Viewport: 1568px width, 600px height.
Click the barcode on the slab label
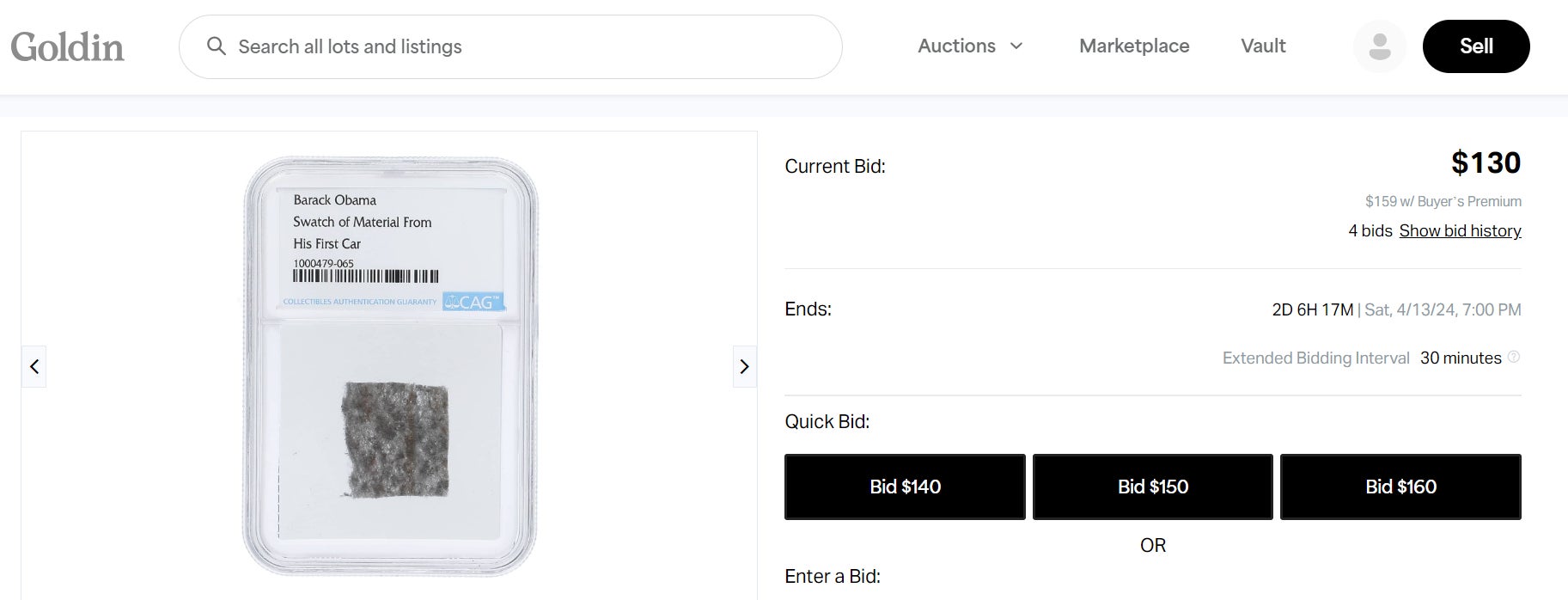[366, 277]
